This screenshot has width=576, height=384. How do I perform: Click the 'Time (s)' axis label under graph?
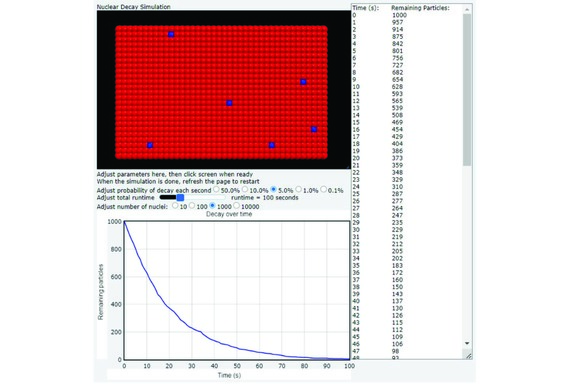229,375
